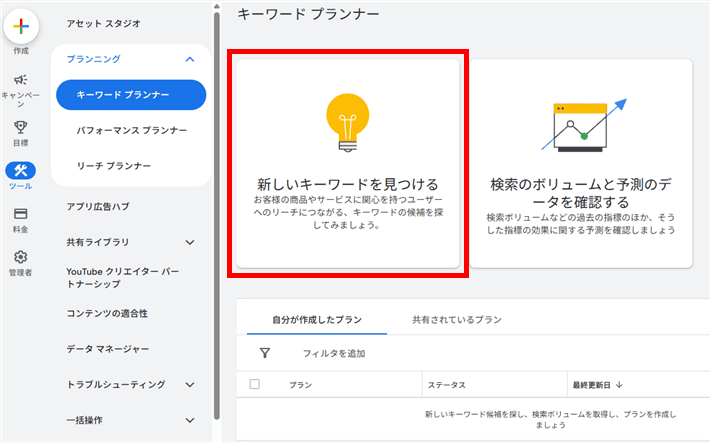Click 新しいキーワードを見つける card
The width and height of the screenshot is (710, 443).
[x=348, y=163]
